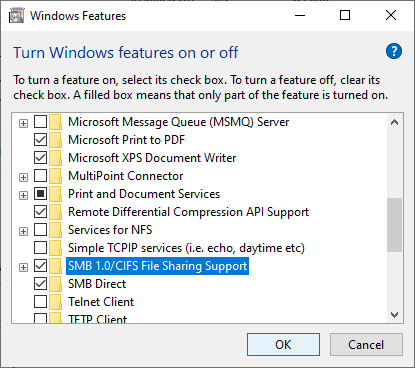Image resolution: width=415 pixels, height=368 pixels.
Task: Click folder icon beside MultiPoint Connector
Action: (x=55, y=176)
